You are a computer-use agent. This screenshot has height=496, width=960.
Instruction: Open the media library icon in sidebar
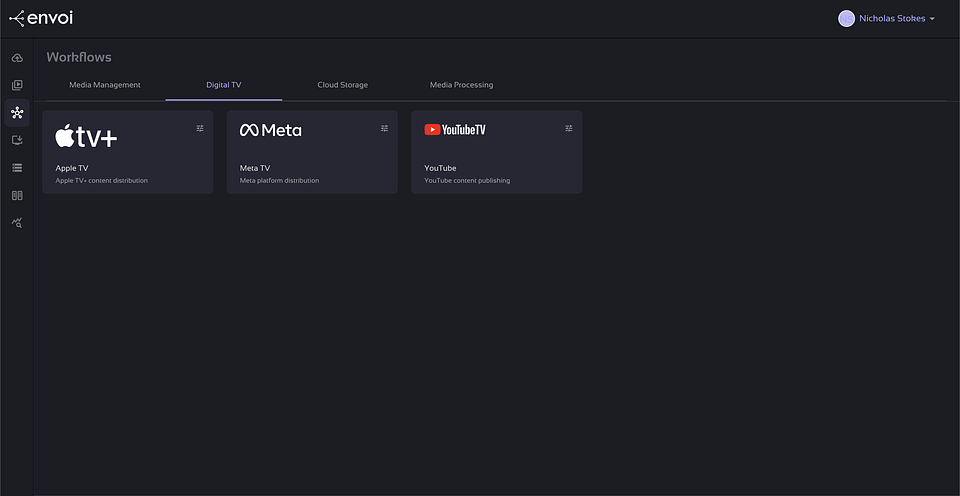tap(17, 85)
